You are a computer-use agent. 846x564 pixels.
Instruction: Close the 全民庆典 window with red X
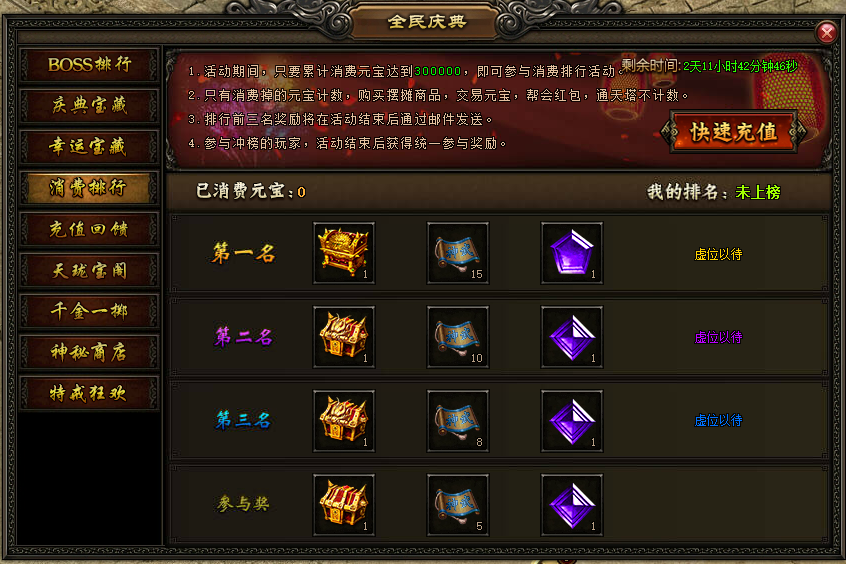827,33
